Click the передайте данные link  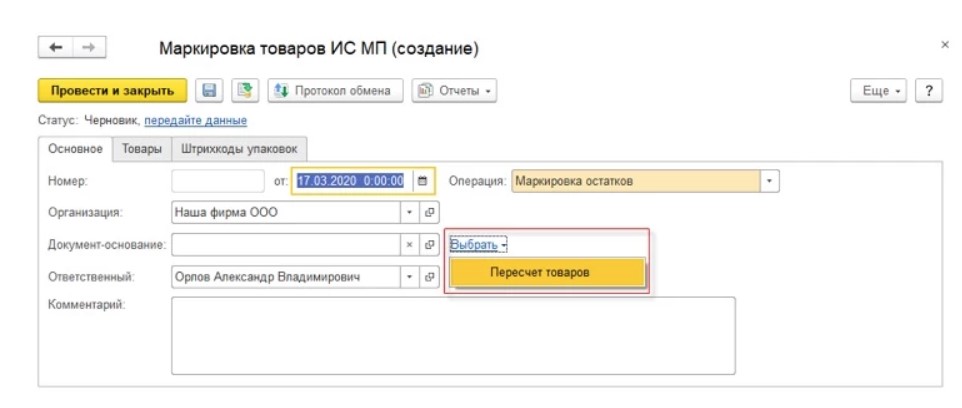pyautogui.click(x=195, y=121)
